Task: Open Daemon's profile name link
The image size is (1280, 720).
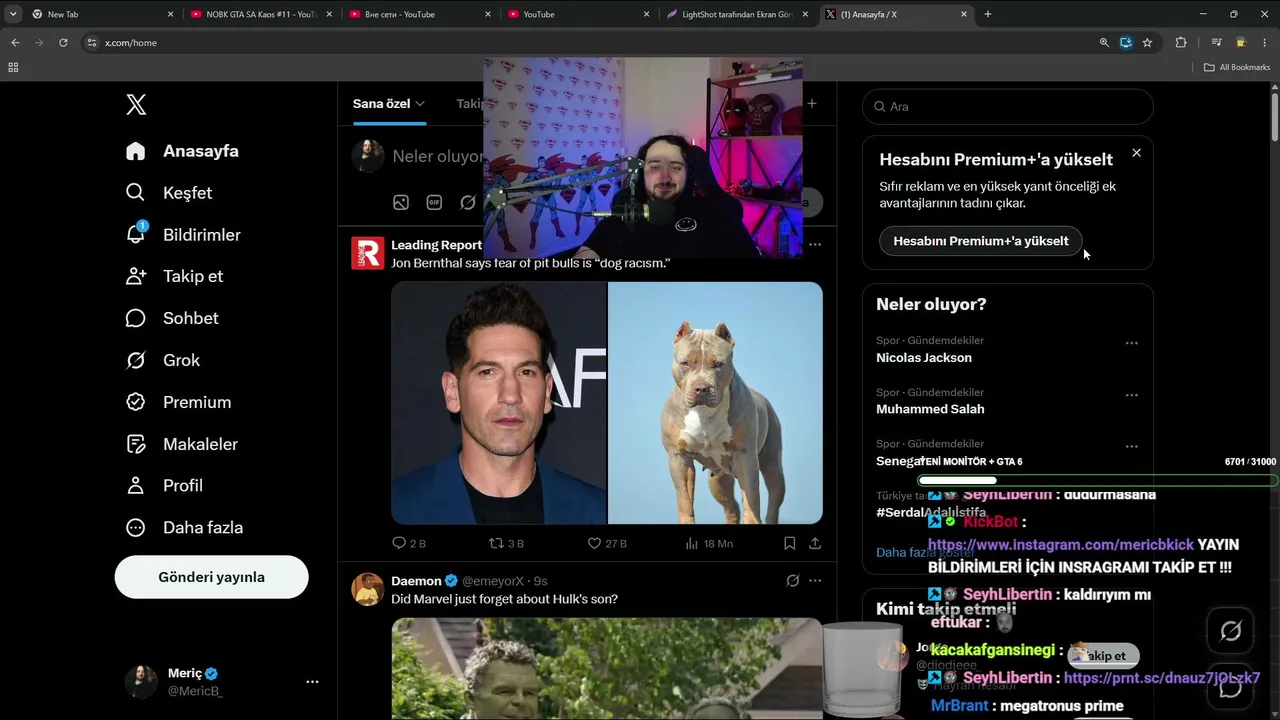Action: point(416,581)
